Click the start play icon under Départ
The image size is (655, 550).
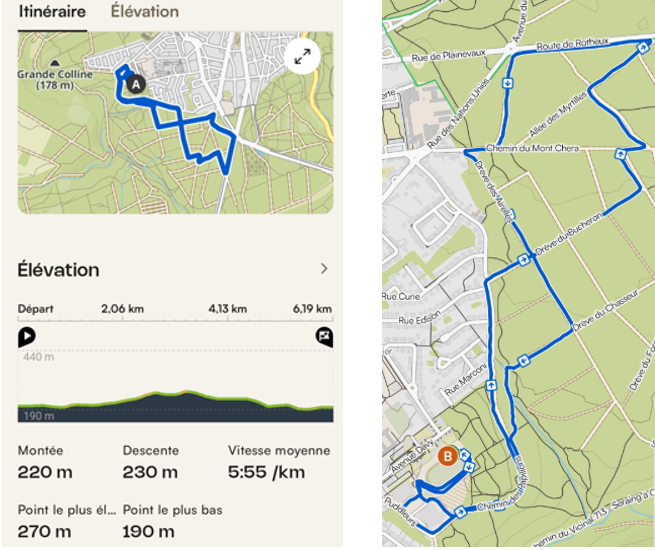pyautogui.click(x=27, y=337)
